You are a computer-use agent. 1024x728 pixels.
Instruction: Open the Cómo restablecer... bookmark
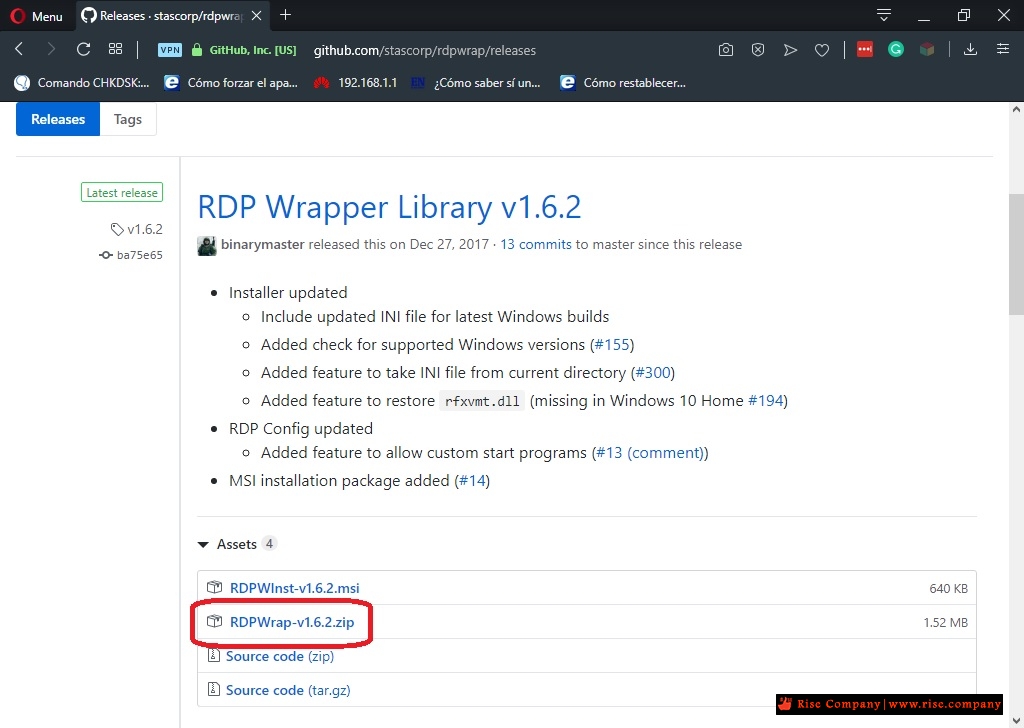coord(623,83)
